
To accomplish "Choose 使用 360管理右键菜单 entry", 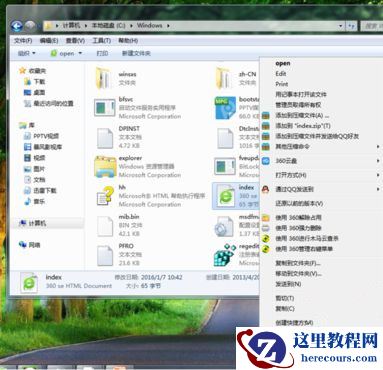I will click(304, 249).
